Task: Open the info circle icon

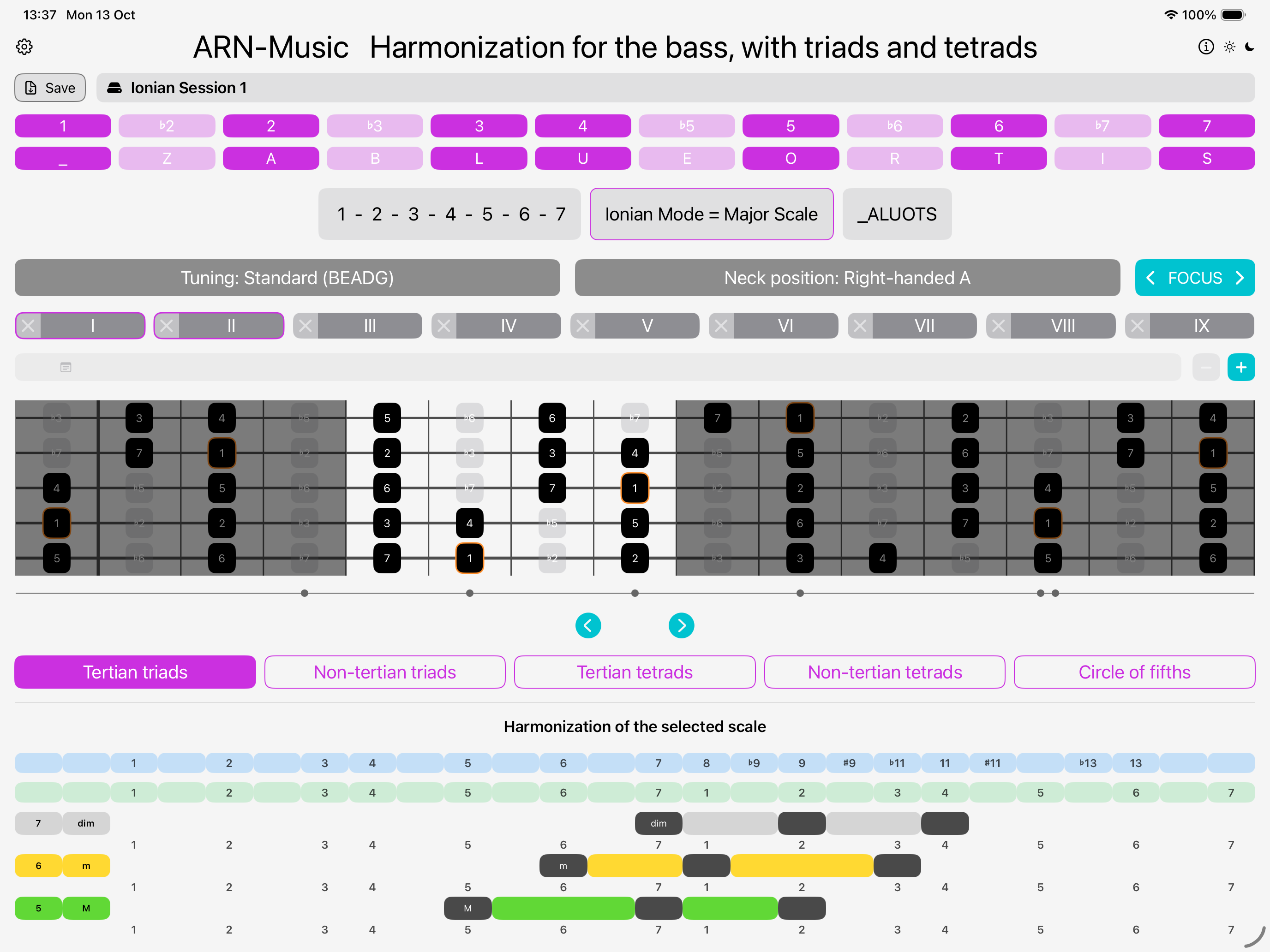Action: pos(1206,47)
